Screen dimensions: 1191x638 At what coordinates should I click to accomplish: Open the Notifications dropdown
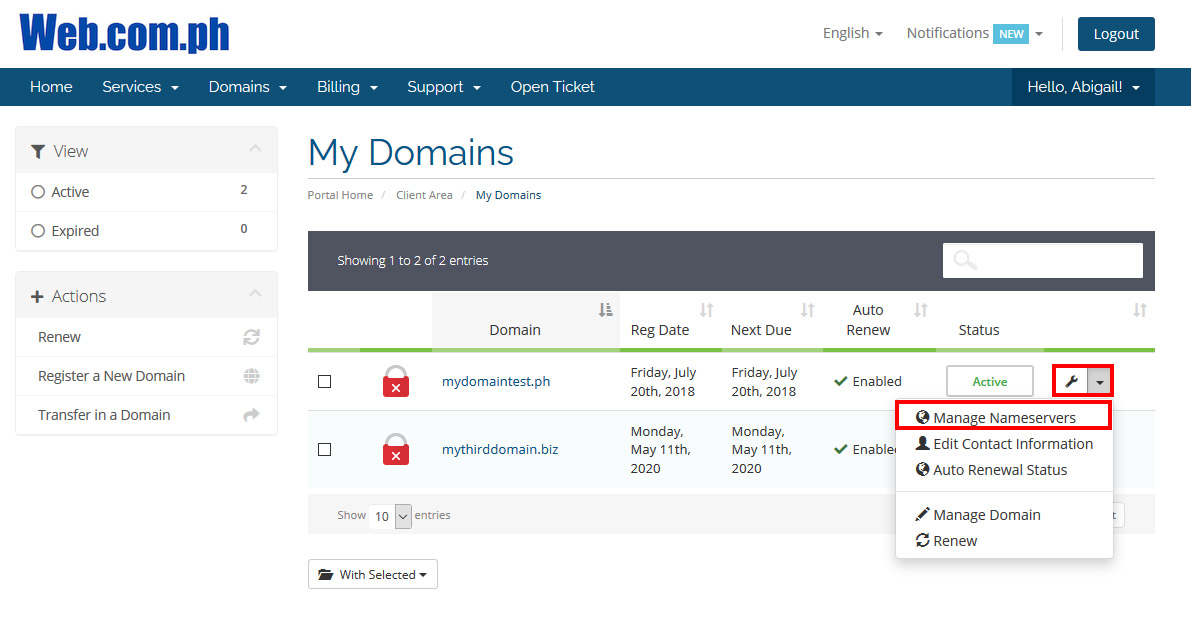(x=975, y=33)
